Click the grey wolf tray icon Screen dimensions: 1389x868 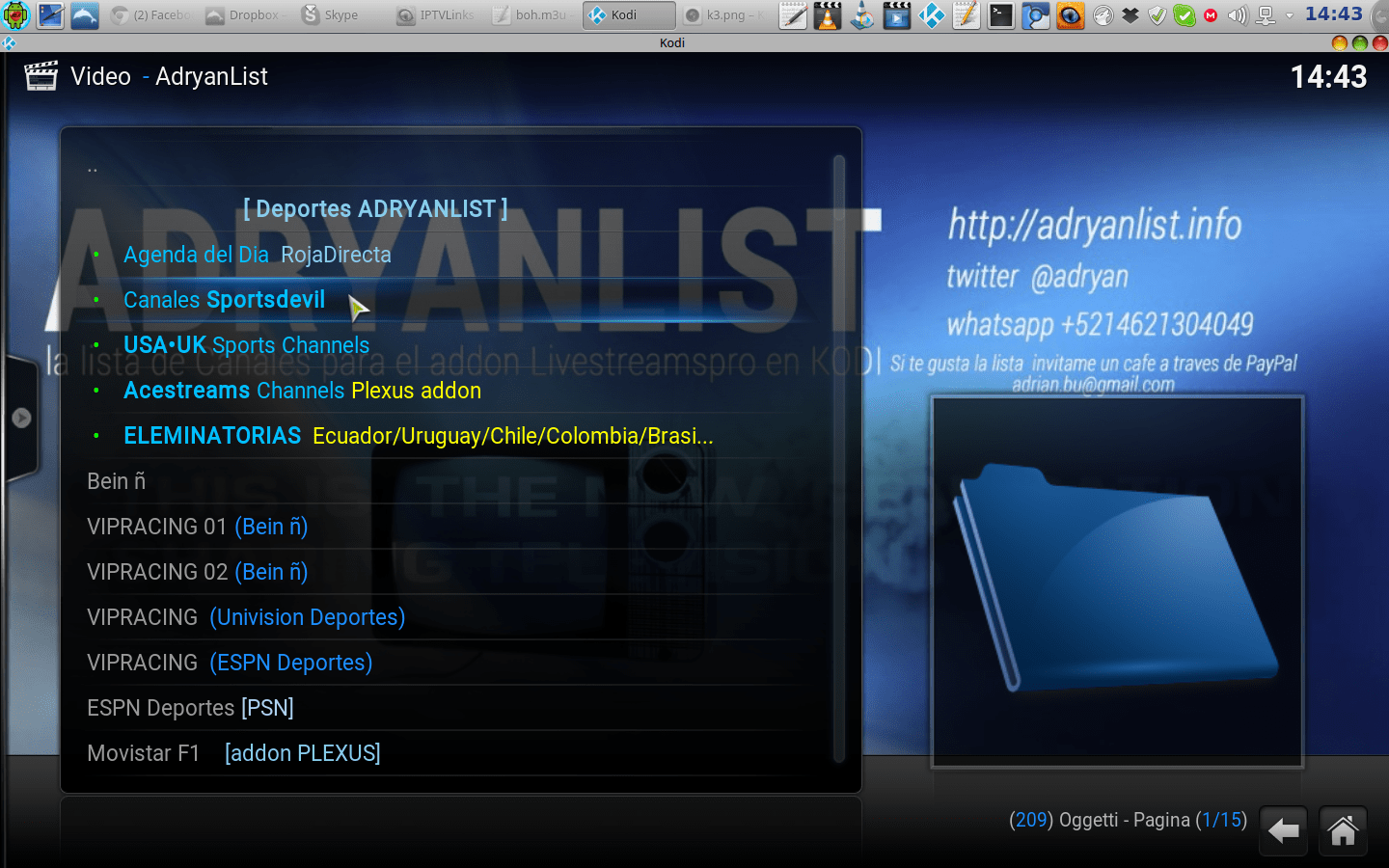click(x=1103, y=15)
